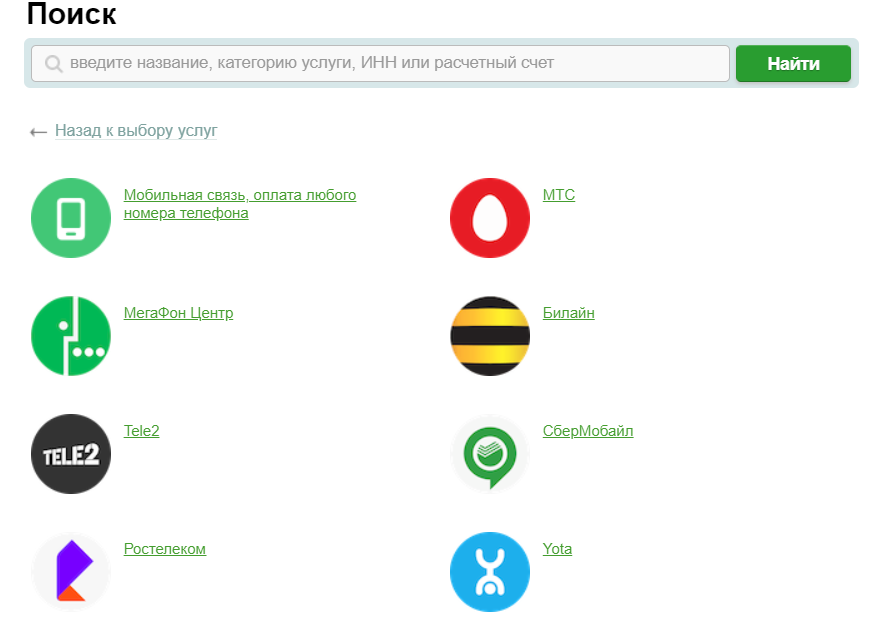This screenshot has width=871, height=626.
Task: Click the green mobile phone payment icon
Action: tap(71, 218)
